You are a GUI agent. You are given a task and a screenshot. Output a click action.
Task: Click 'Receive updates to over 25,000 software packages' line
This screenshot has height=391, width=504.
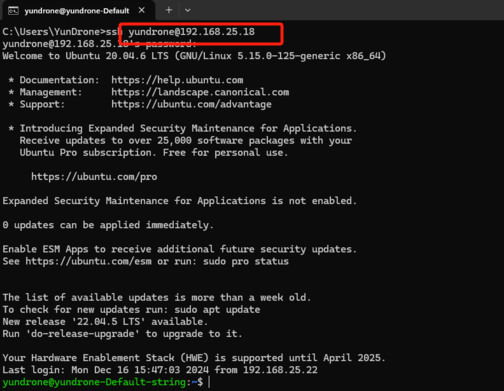186,141
